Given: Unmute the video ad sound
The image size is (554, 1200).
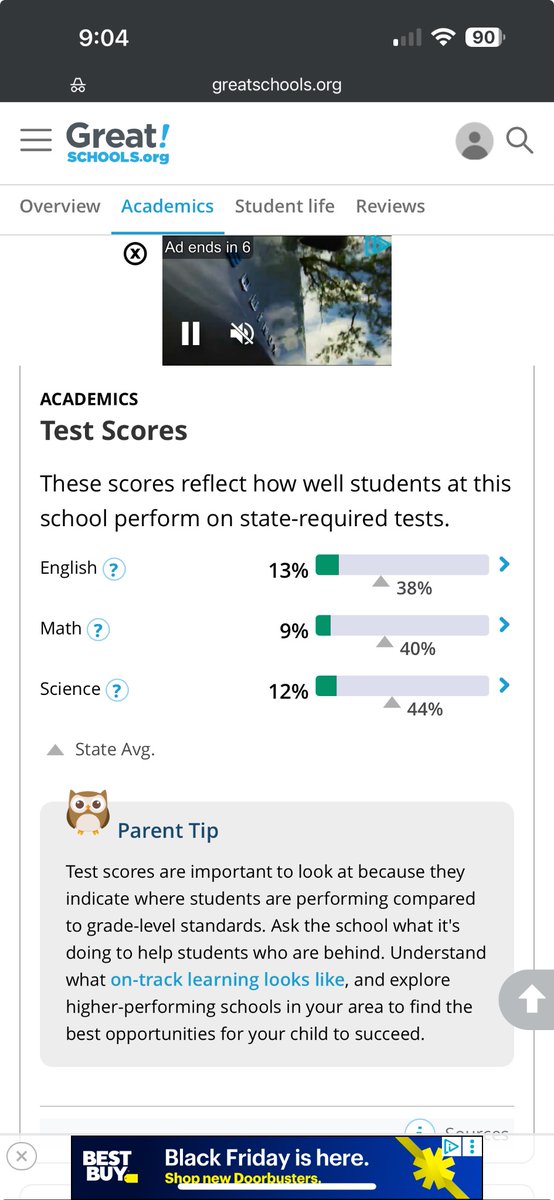Looking at the screenshot, I should [242, 333].
